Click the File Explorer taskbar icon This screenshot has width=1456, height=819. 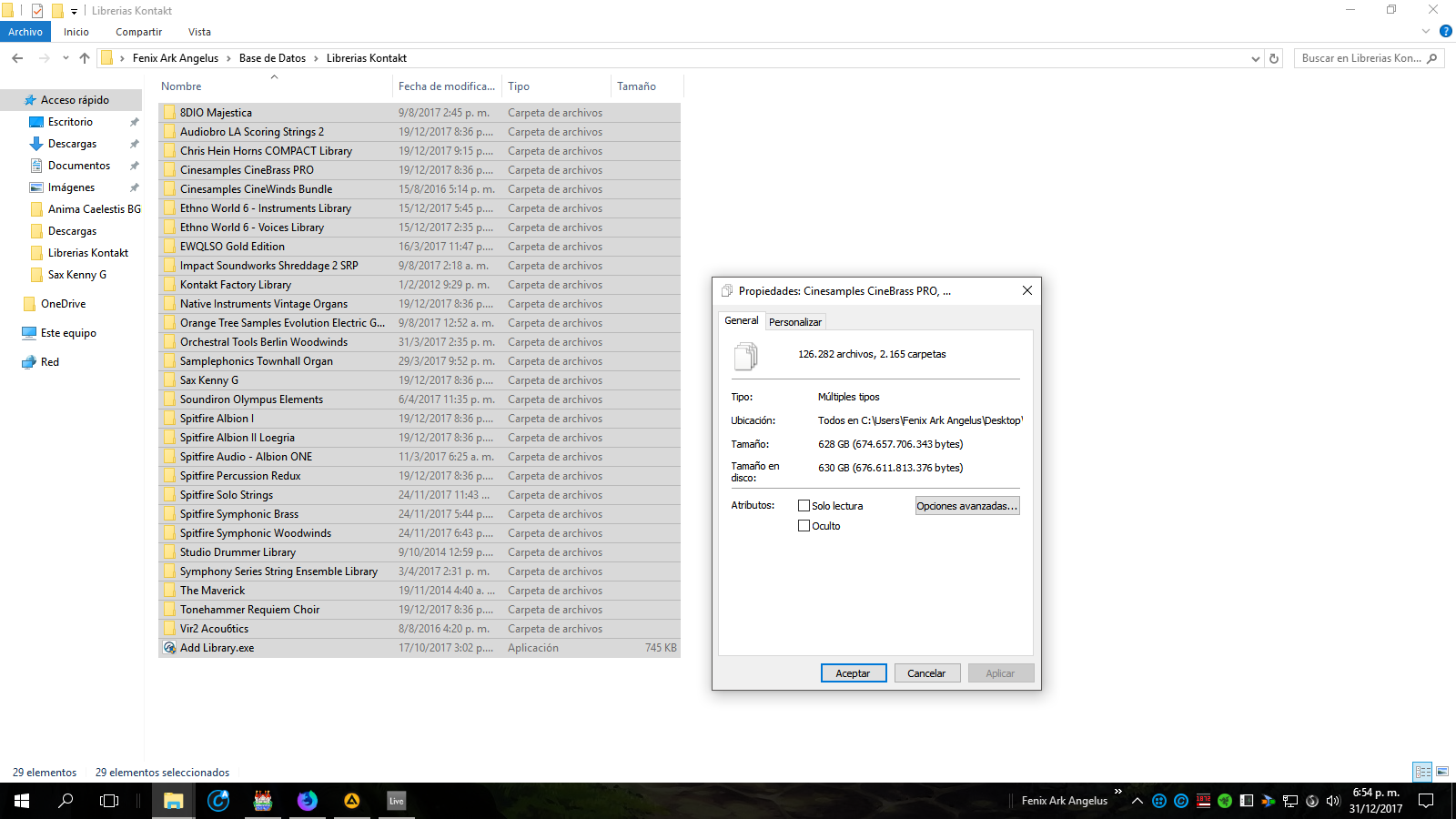pos(174,801)
